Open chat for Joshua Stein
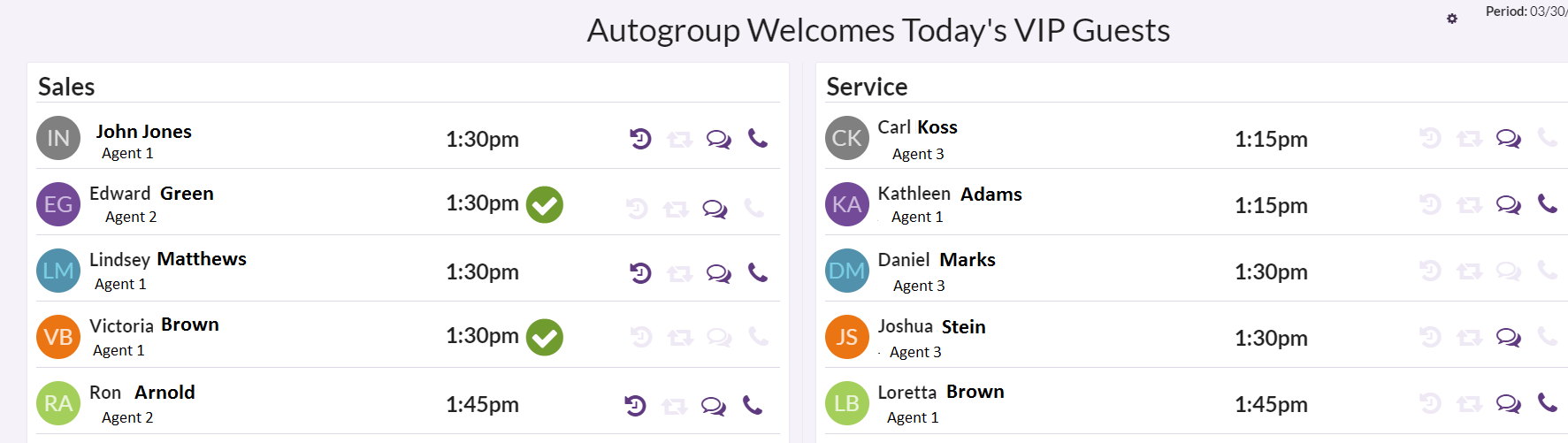This screenshot has width=1568, height=443. (x=1508, y=338)
